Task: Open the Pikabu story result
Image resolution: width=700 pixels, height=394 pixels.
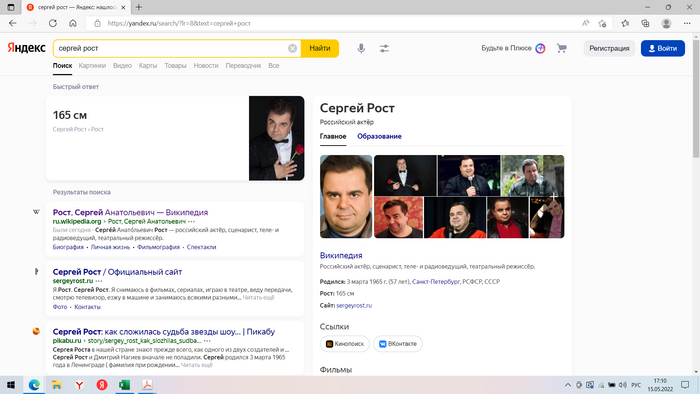Action: pyautogui.click(x=164, y=332)
